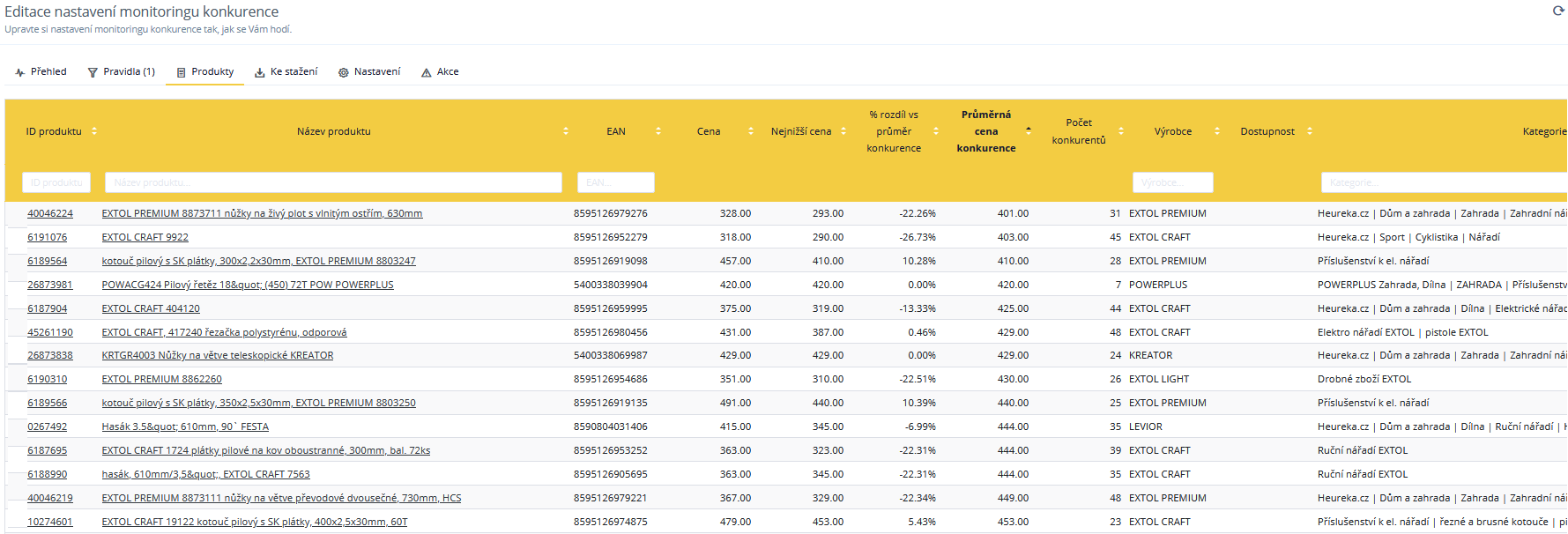Sort by Počet konkurentů column arrows
This screenshot has width=1568, height=534.
point(1120,131)
